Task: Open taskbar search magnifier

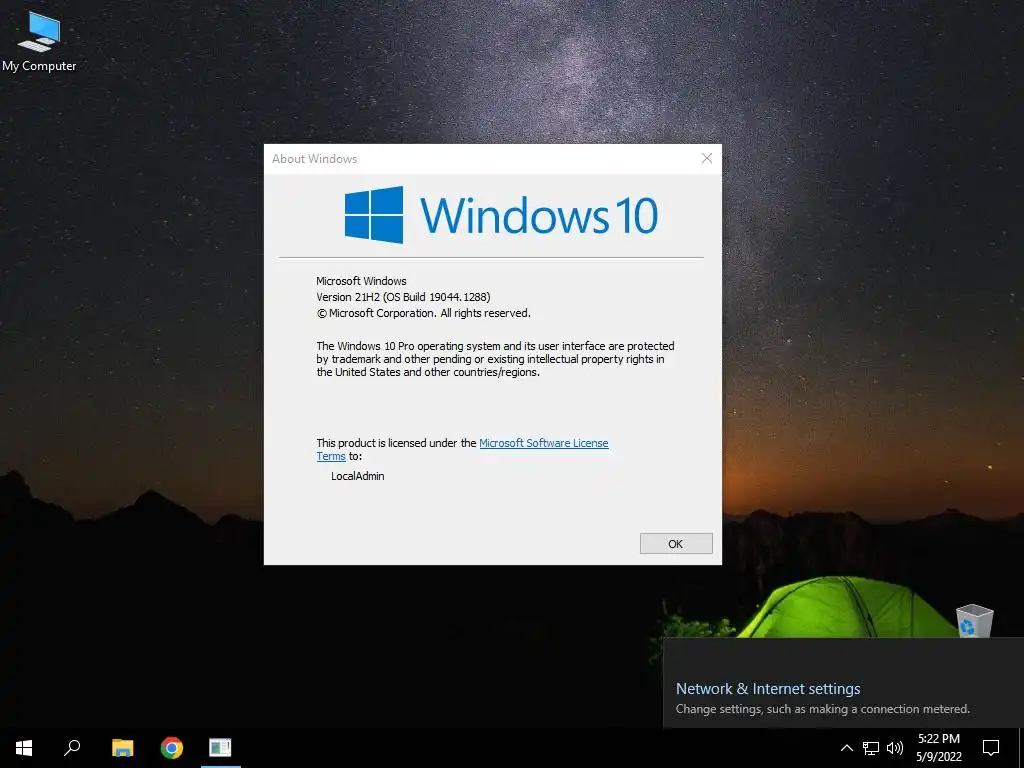Action: point(72,748)
